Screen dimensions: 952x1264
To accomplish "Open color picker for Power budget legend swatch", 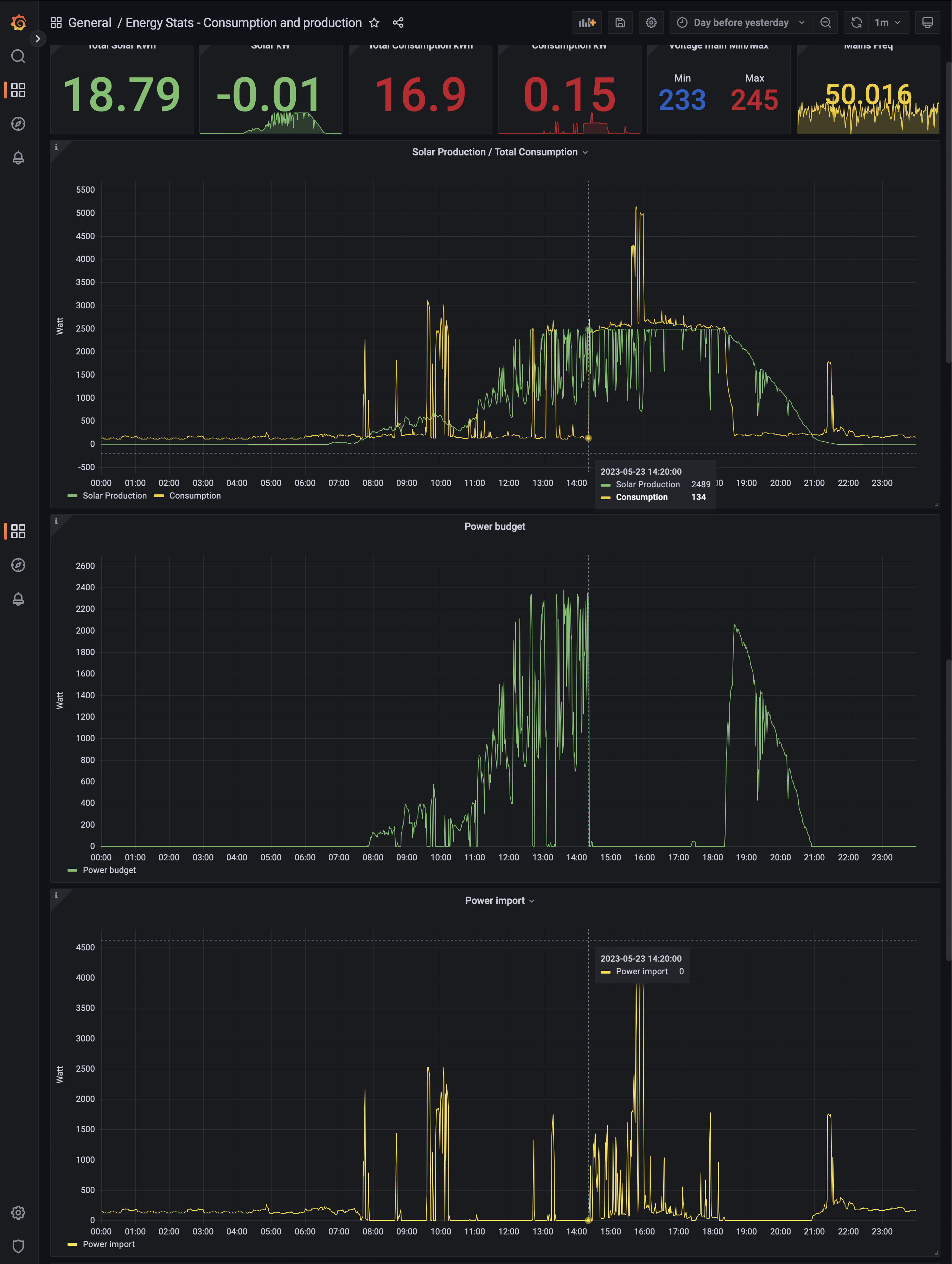I will 72,870.
